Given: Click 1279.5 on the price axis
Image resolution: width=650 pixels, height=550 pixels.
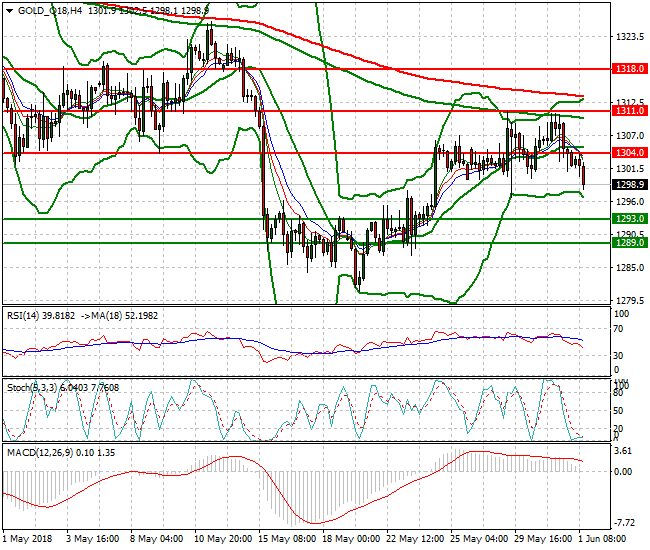Looking at the screenshot, I should pyautogui.click(x=625, y=300).
